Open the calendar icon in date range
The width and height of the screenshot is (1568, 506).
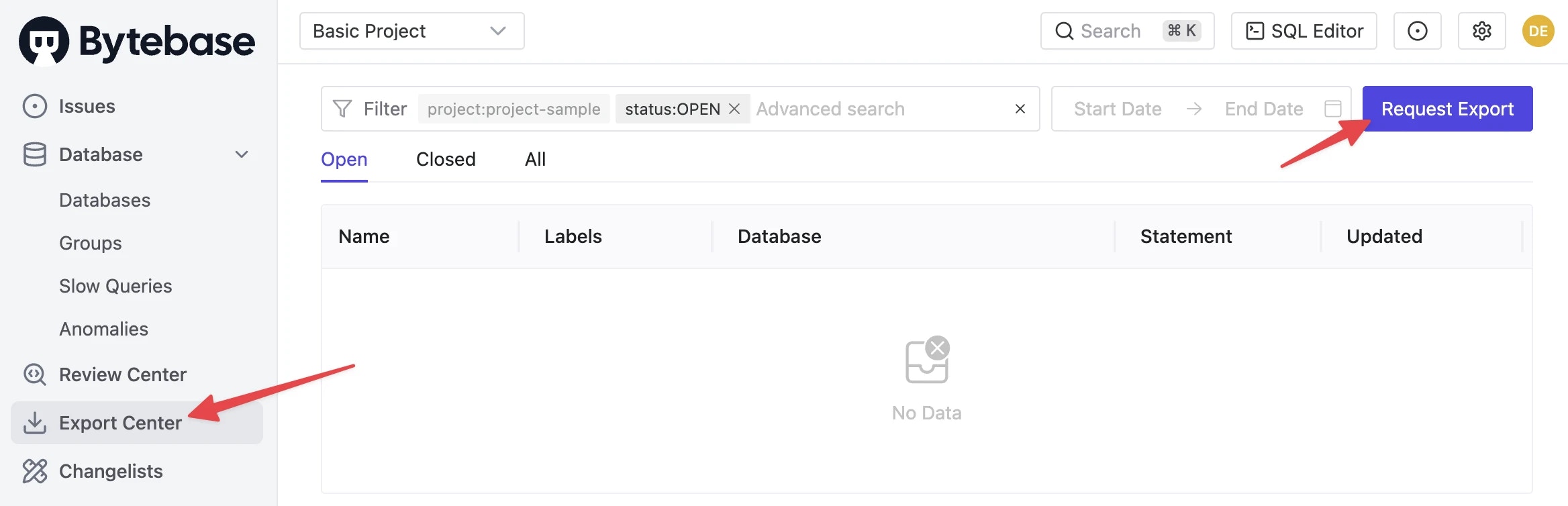point(1333,109)
